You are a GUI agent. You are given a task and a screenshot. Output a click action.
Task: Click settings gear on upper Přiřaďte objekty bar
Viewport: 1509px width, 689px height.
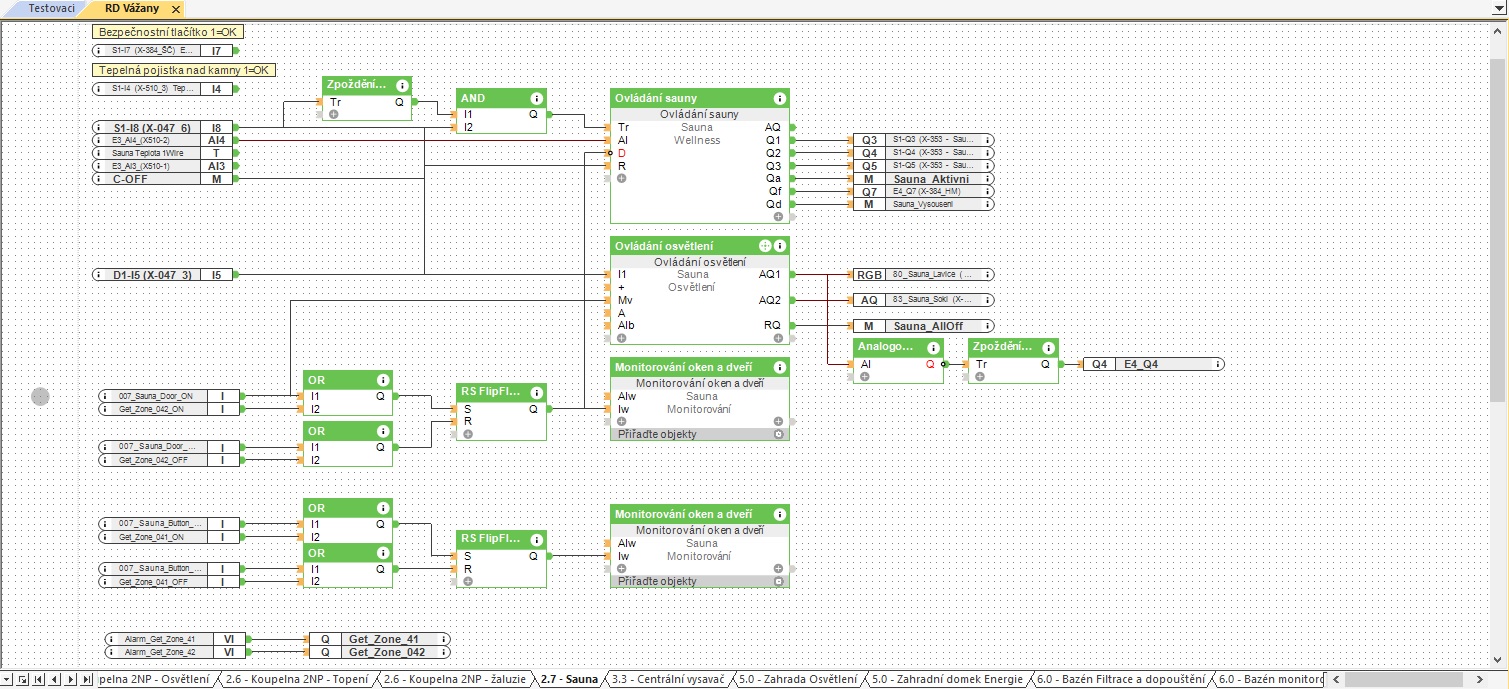(779, 435)
